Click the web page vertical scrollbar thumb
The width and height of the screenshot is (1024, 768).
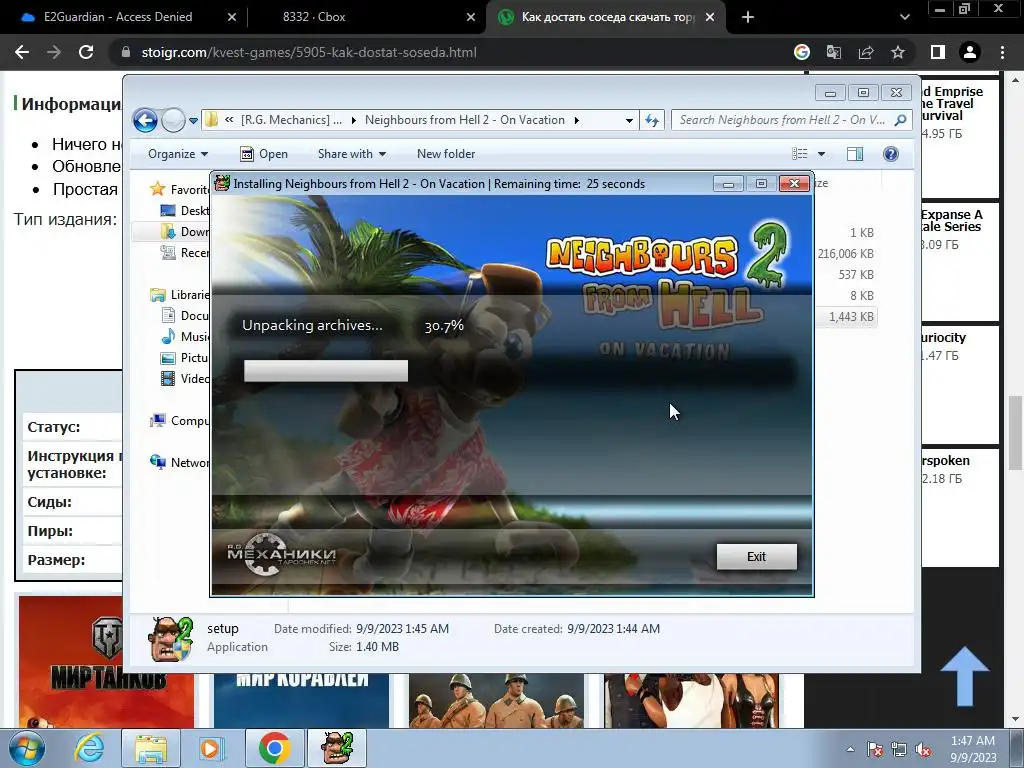(x=1015, y=432)
